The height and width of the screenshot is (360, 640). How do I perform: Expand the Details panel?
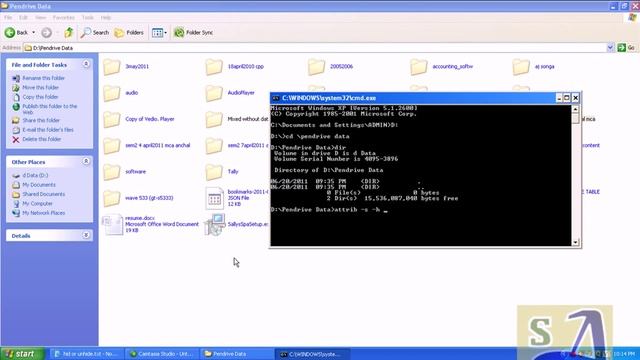[x=86, y=235]
